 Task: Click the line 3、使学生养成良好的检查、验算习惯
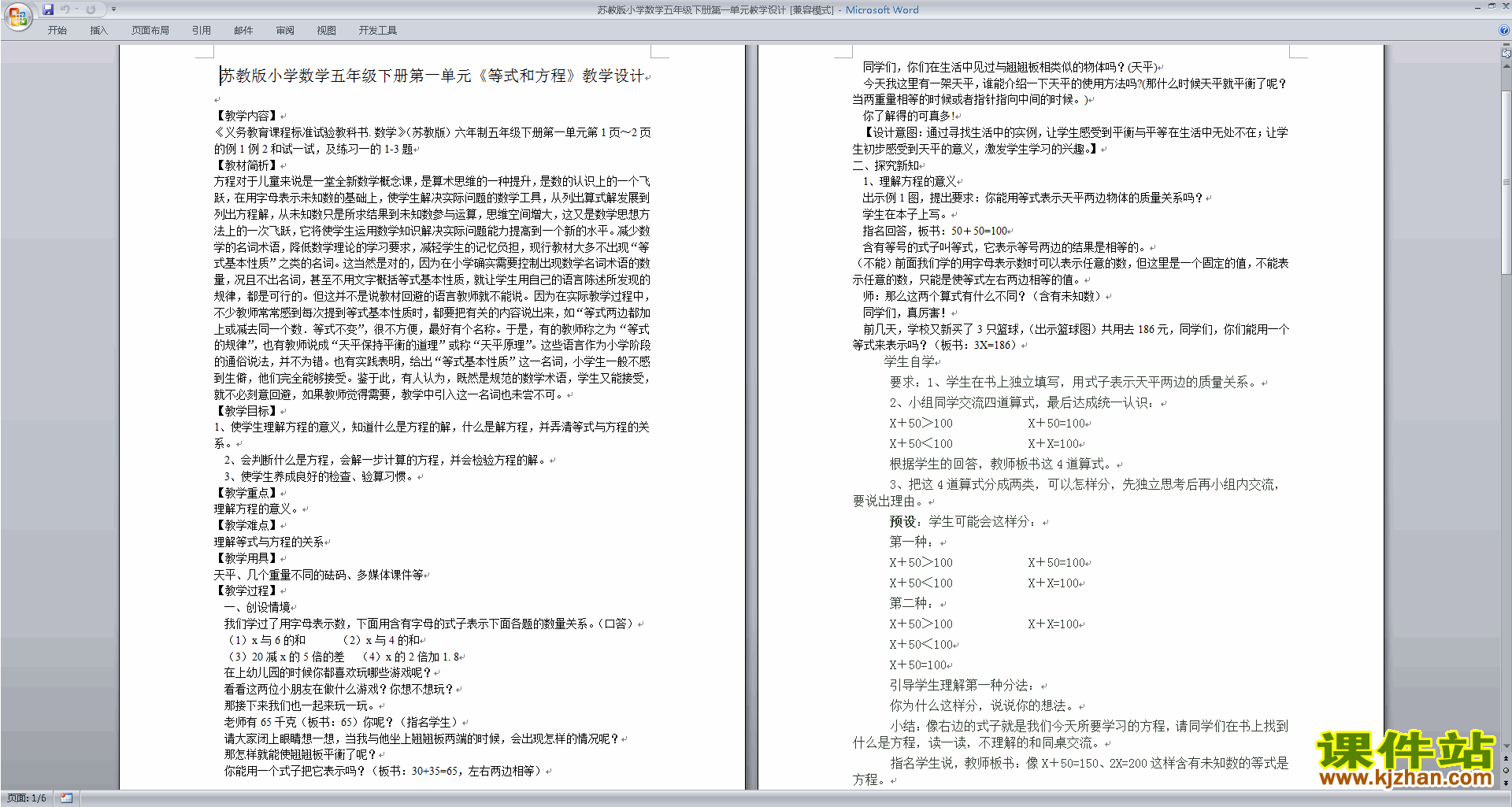pos(319,476)
